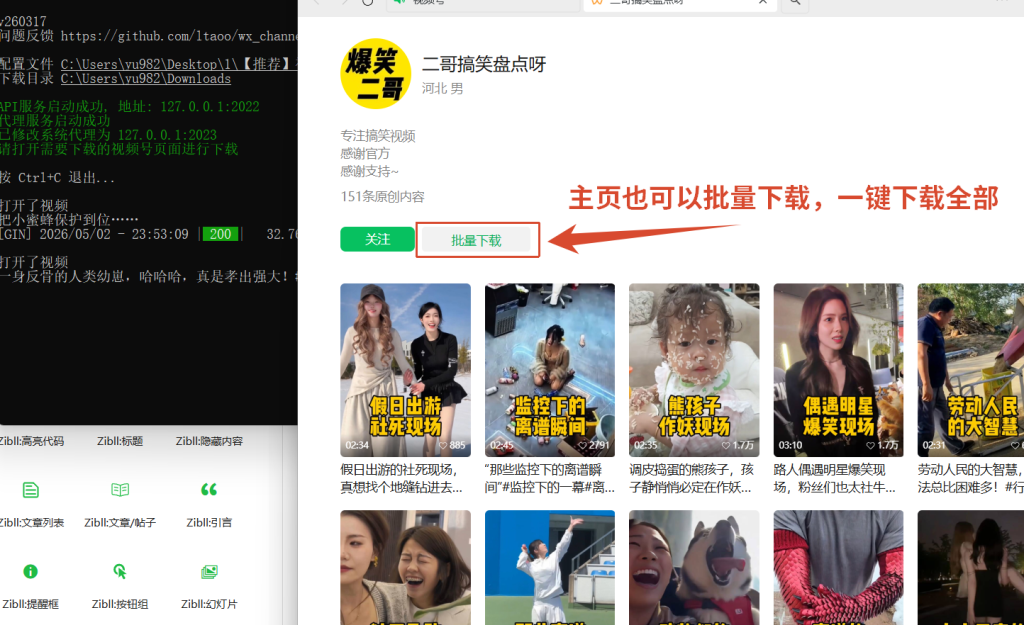Click terminal line 把小蜜蜂保护到位

point(69,219)
